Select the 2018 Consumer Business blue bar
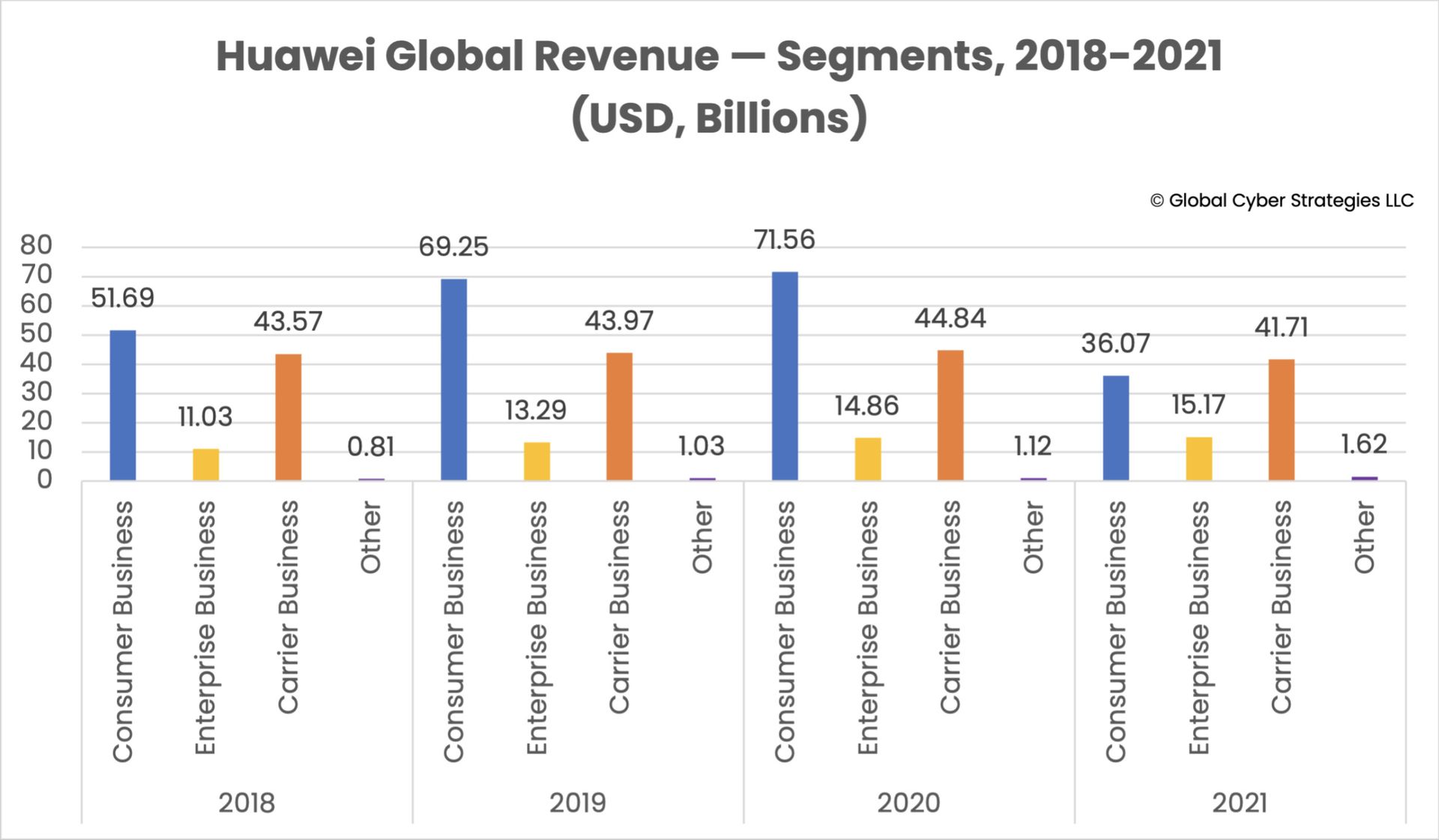The image size is (1439, 840). tap(123, 405)
